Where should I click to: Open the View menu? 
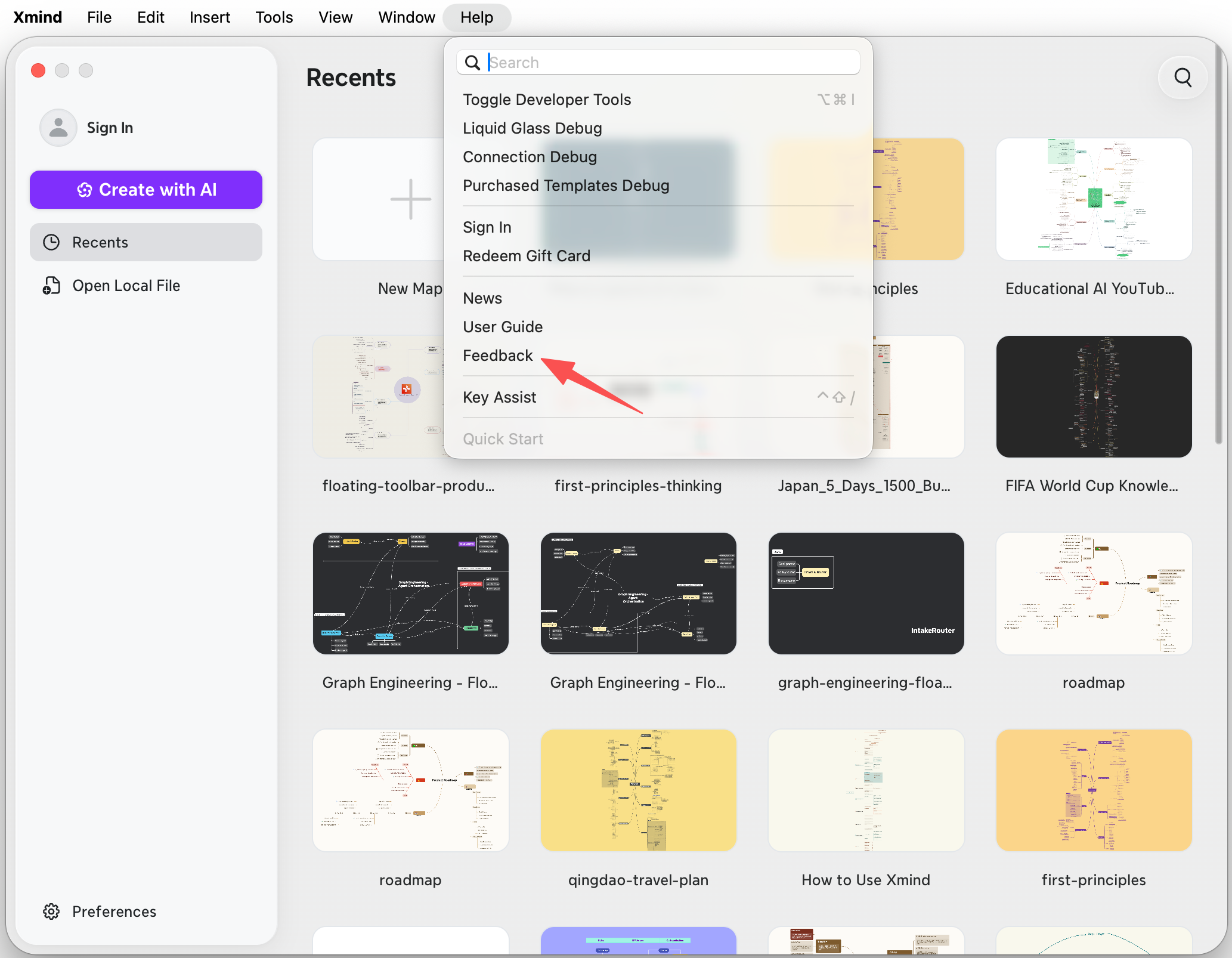pyautogui.click(x=336, y=17)
